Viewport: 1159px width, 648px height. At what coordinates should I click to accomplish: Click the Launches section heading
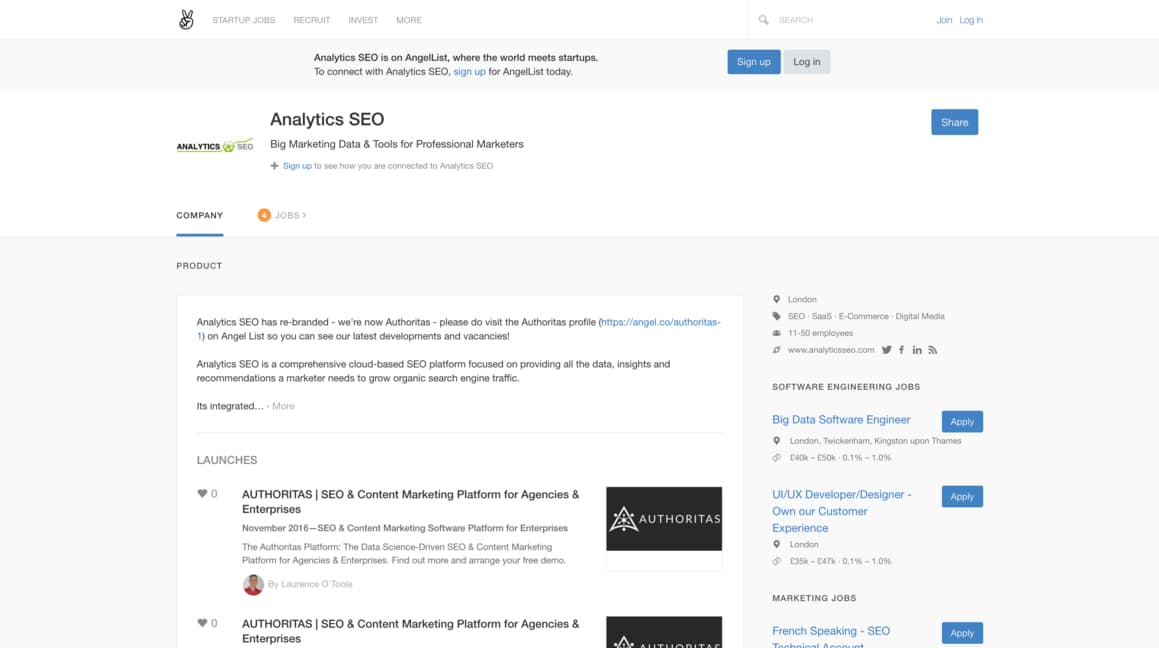click(227, 460)
